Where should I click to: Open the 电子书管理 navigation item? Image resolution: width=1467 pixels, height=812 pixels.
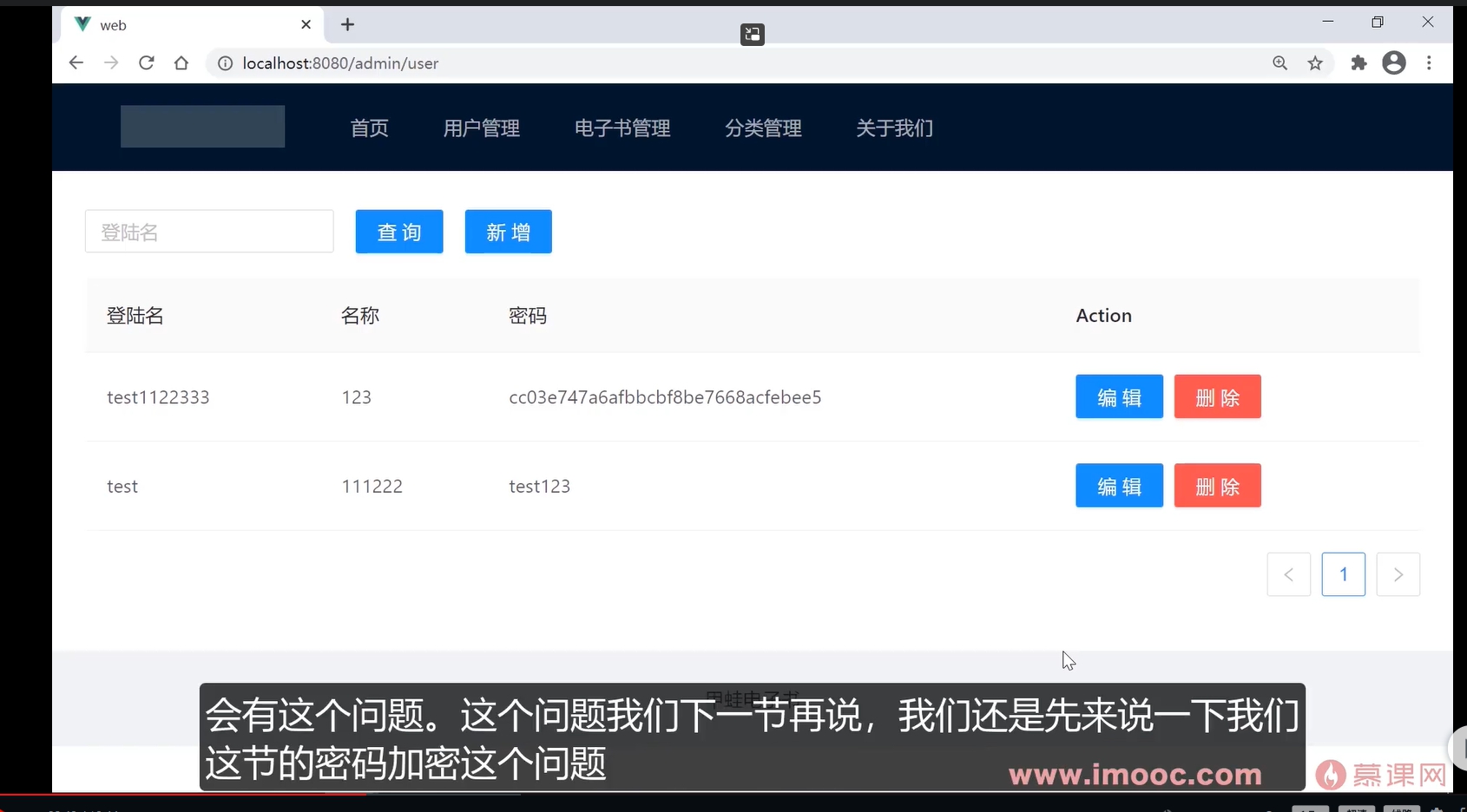(x=622, y=128)
